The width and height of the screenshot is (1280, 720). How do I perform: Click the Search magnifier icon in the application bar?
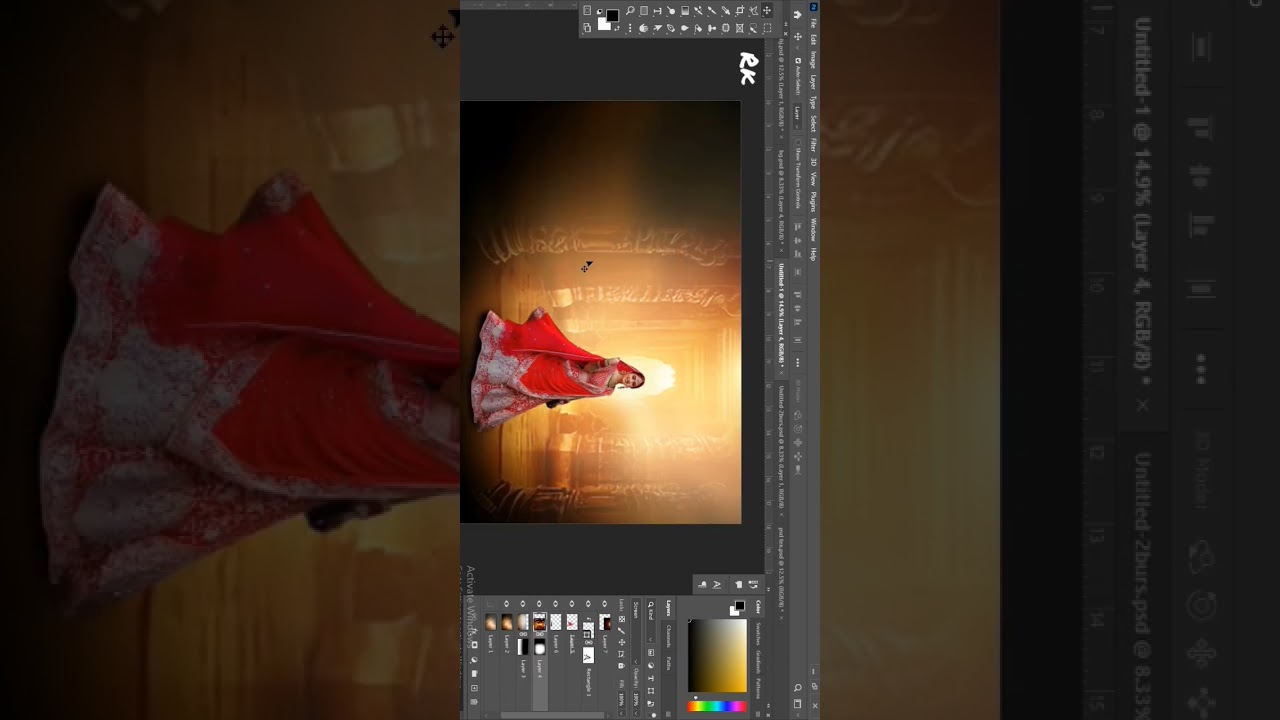(798, 688)
